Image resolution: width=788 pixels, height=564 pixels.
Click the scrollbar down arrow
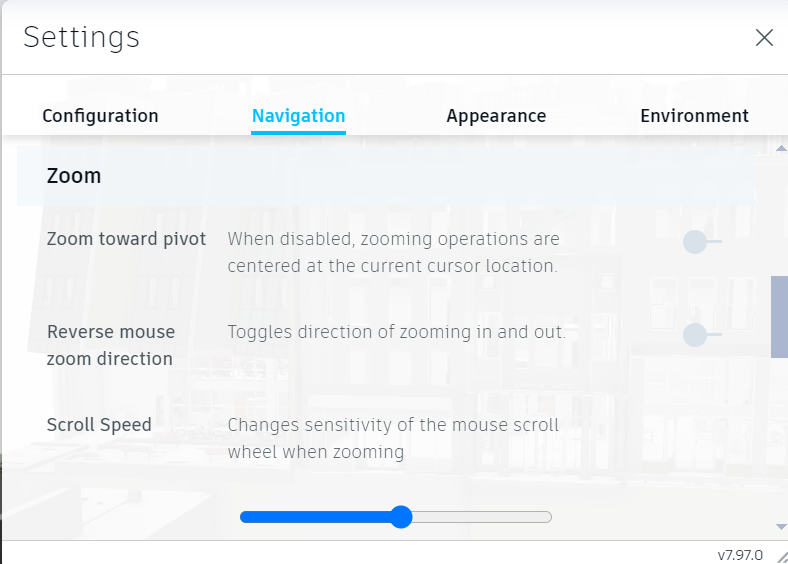781,526
